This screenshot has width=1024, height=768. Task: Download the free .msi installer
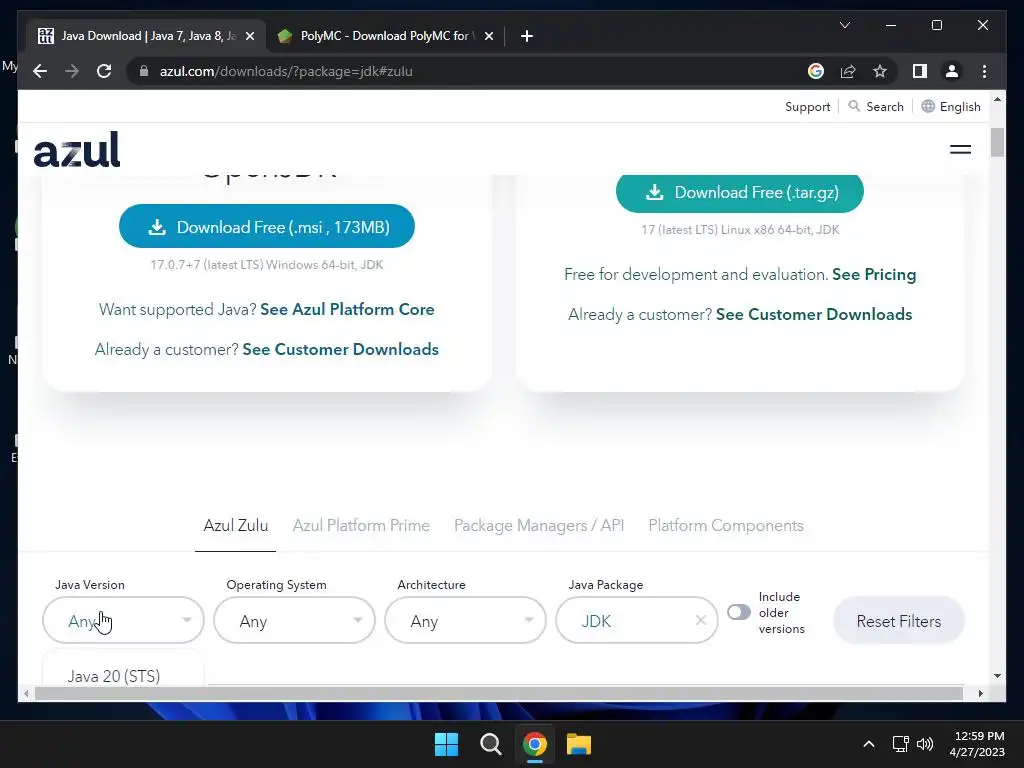coord(266,227)
